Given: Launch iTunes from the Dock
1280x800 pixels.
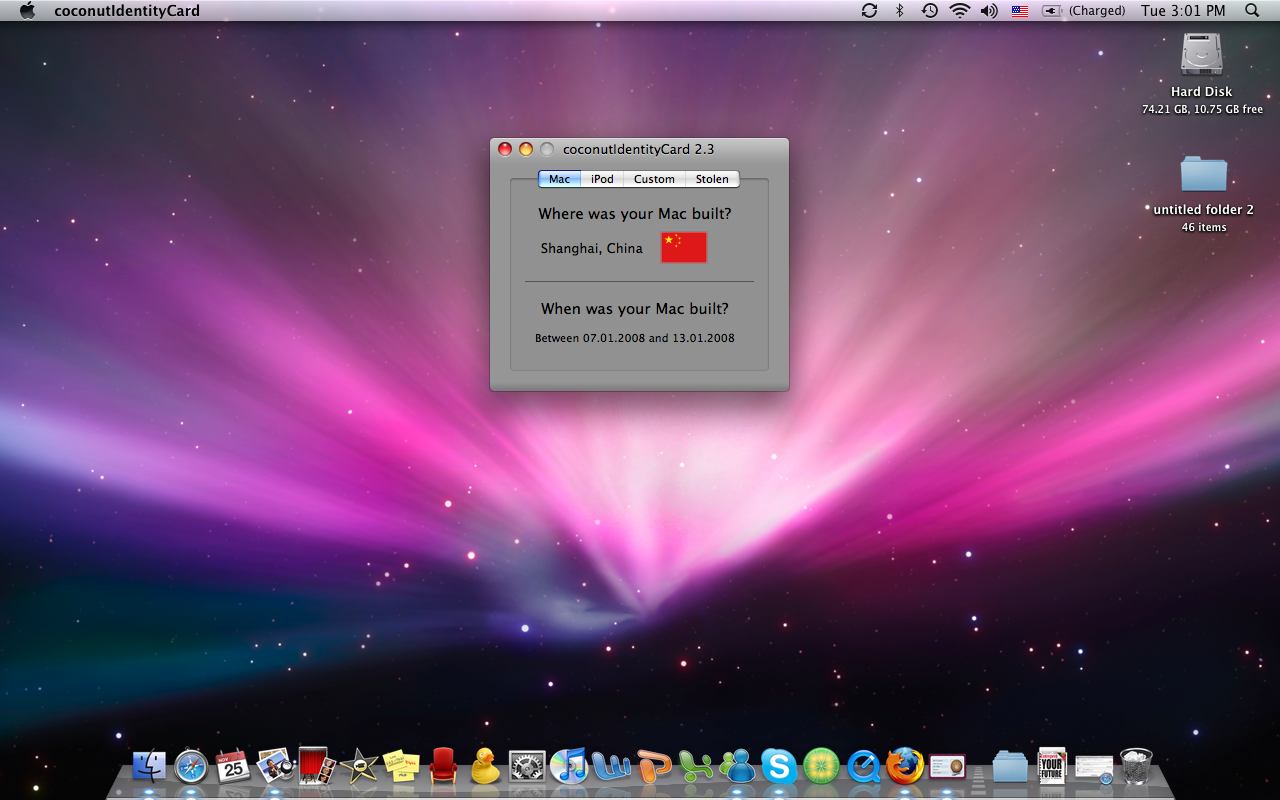Looking at the screenshot, I should [569, 766].
